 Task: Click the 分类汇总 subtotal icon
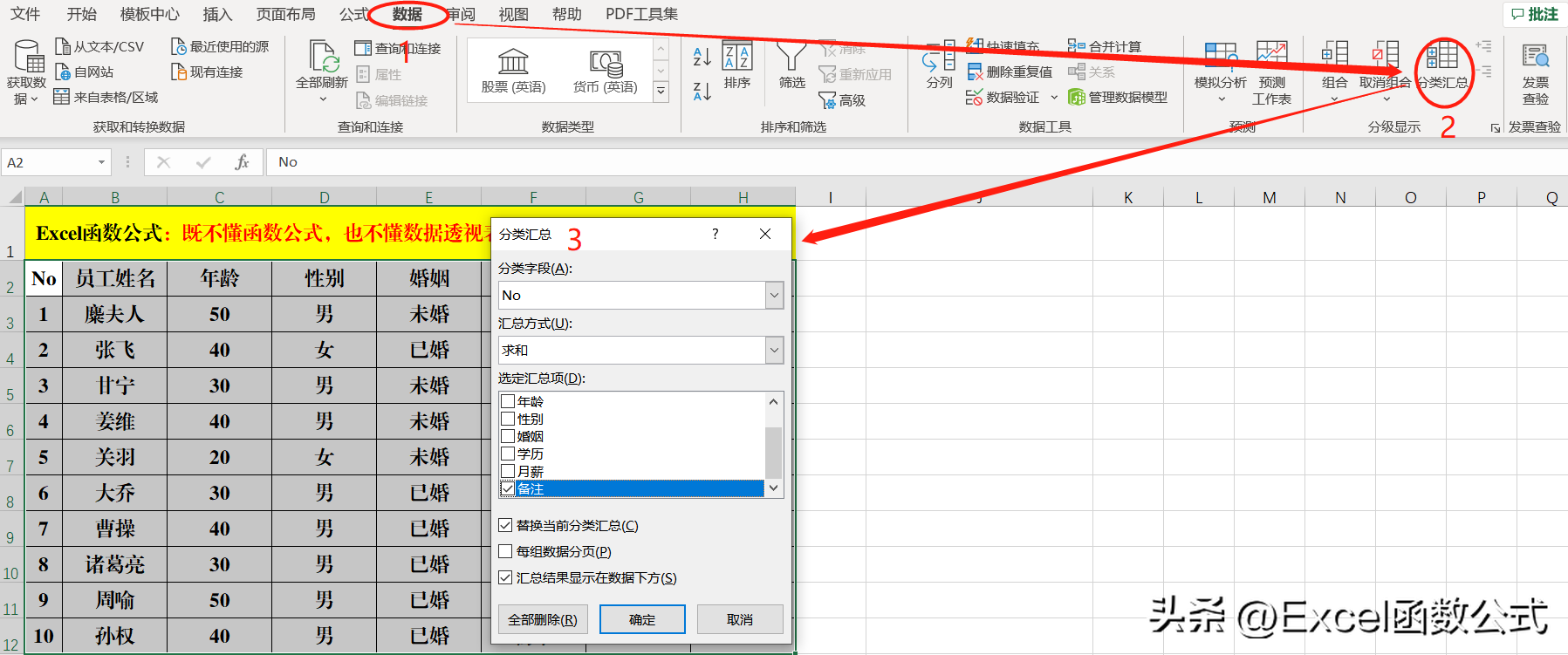pos(1441,56)
